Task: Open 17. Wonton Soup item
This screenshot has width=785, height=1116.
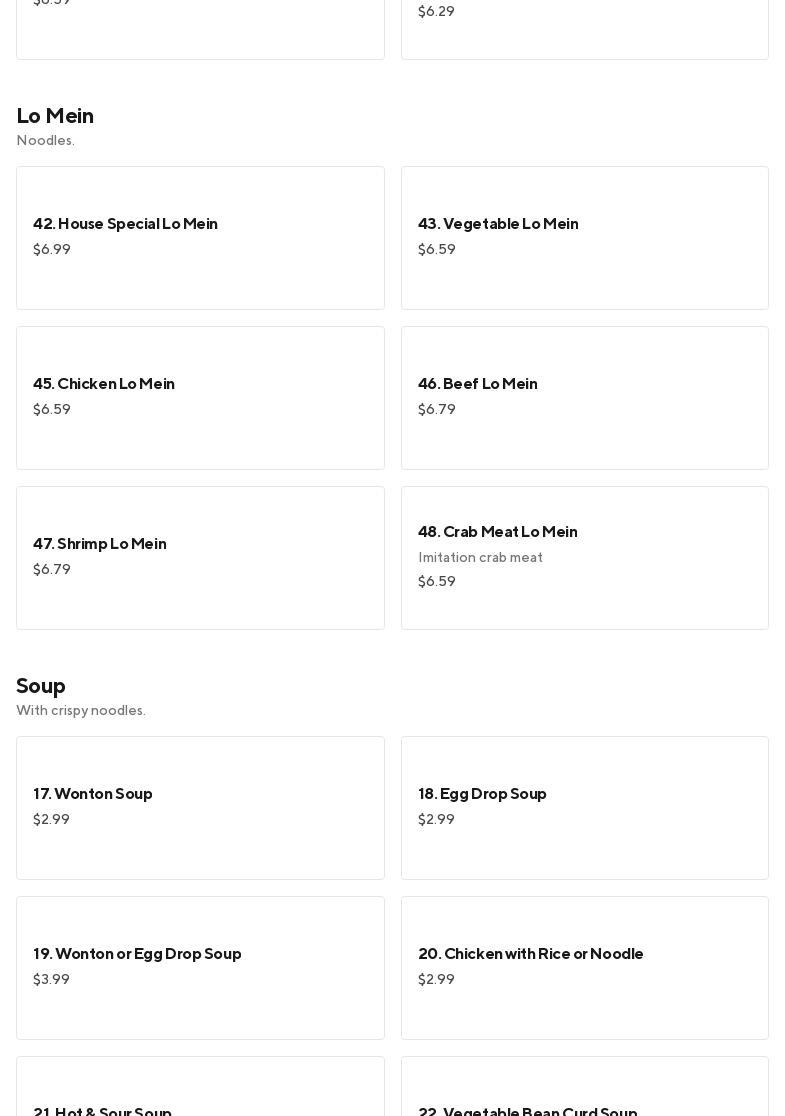Action: point(200,807)
